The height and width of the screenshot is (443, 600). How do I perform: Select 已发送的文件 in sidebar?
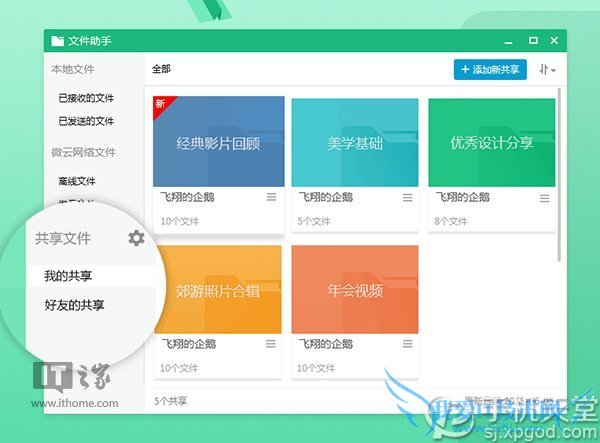tap(86, 121)
